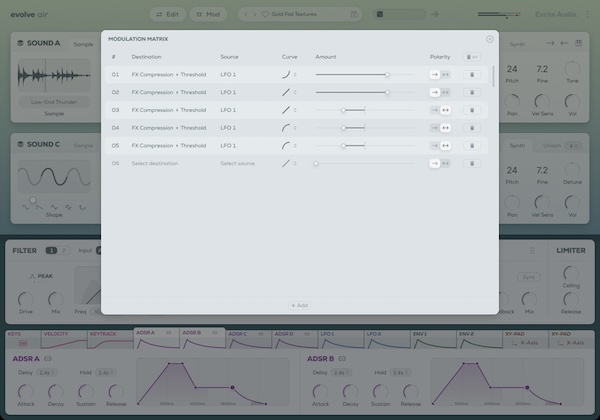Click curve shape icon for row 04
The width and height of the screenshot is (600, 420).
pos(287,128)
